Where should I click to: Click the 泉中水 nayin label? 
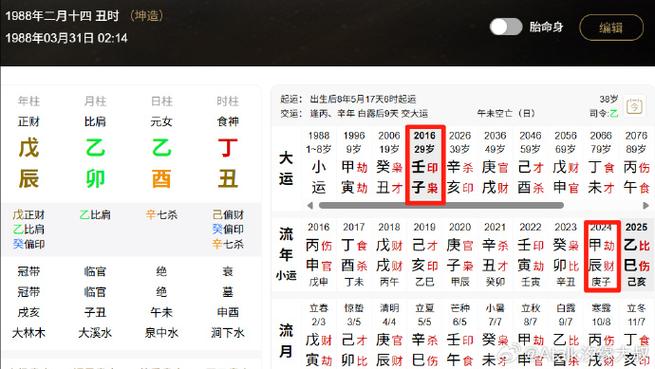pos(162,333)
